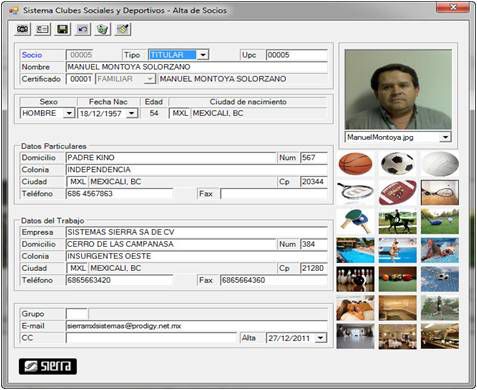Select the bar counter image
This screenshot has height=390, width=477.
(x=440, y=336)
